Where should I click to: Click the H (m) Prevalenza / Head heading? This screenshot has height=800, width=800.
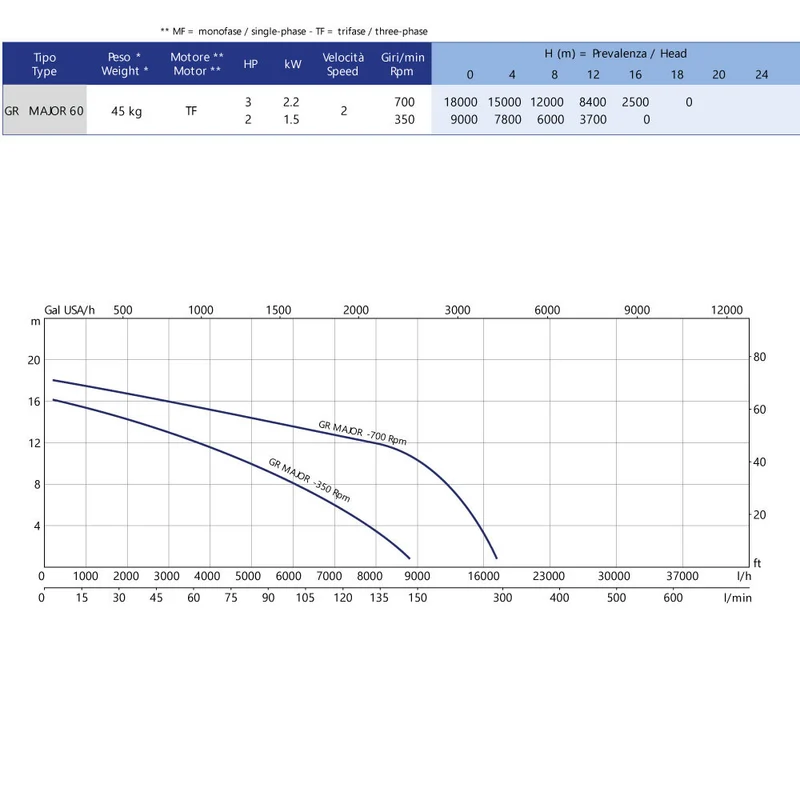click(615, 54)
